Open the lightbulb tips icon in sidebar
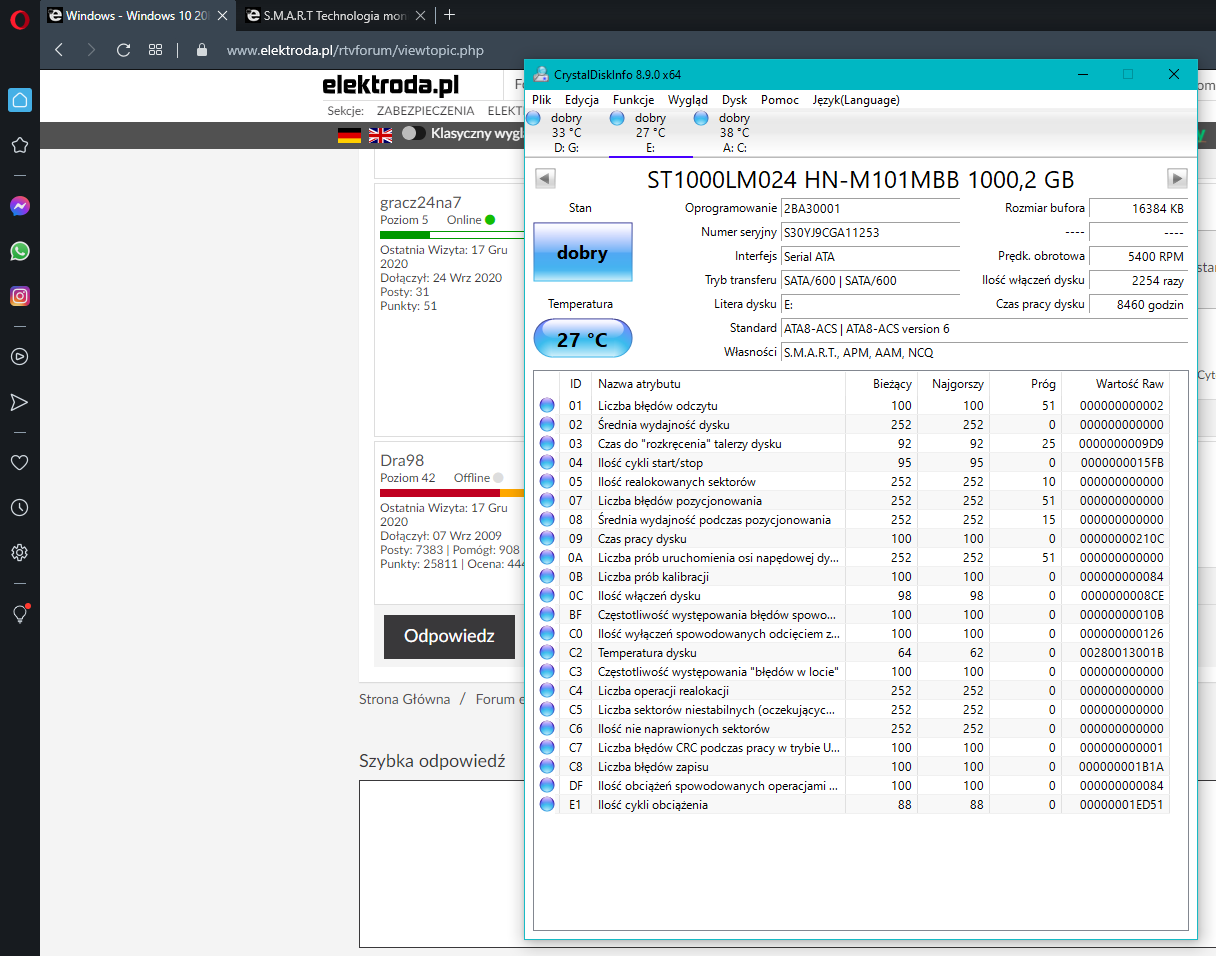 [x=19, y=614]
